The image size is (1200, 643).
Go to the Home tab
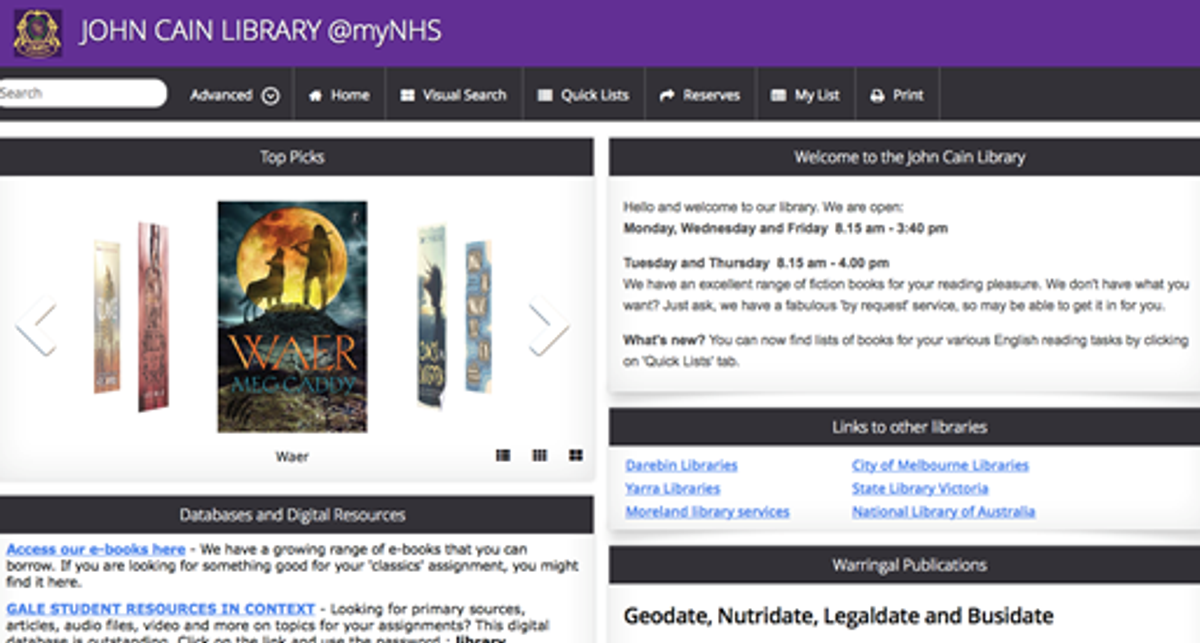point(339,95)
